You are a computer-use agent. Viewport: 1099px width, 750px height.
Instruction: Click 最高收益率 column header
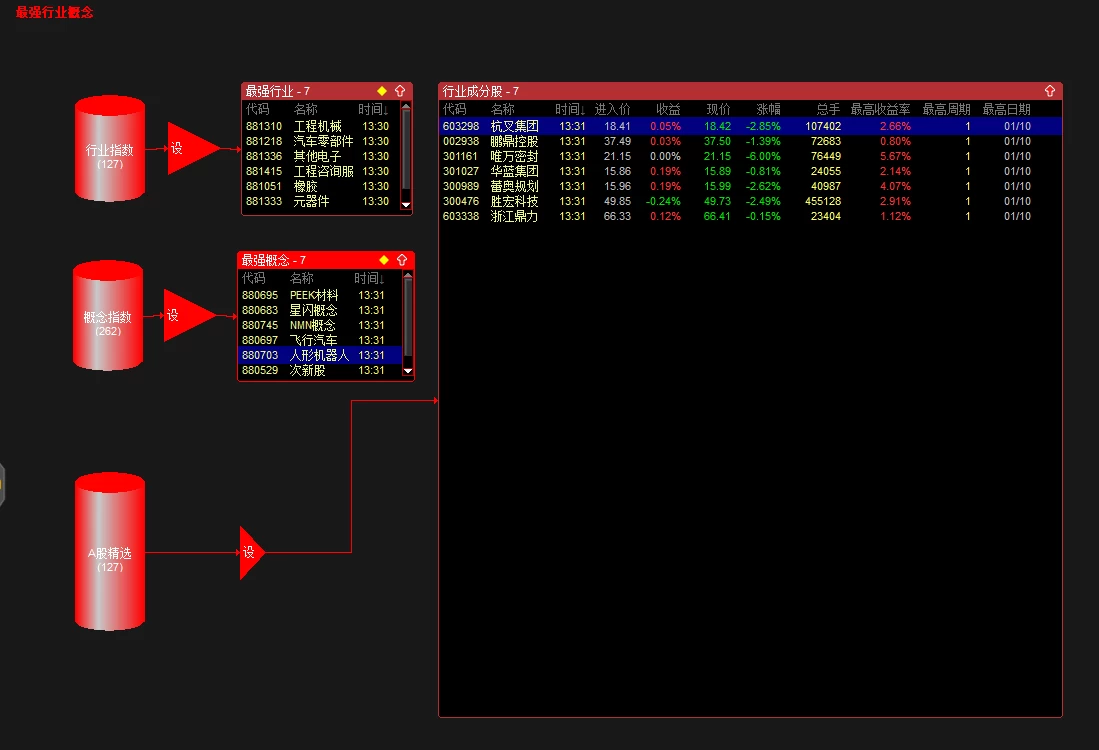click(x=880, y=109)
